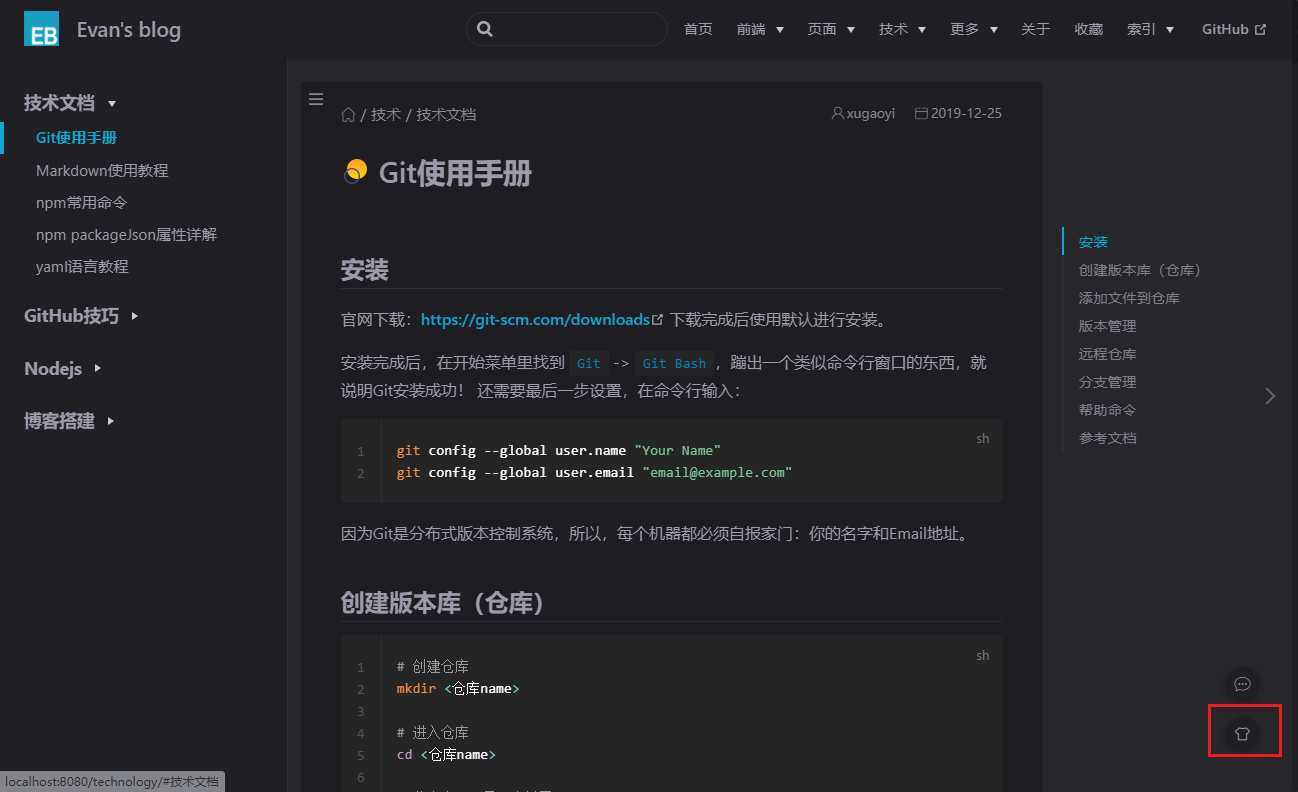Click the GitHub external link icon

[x=1260, y=30]
